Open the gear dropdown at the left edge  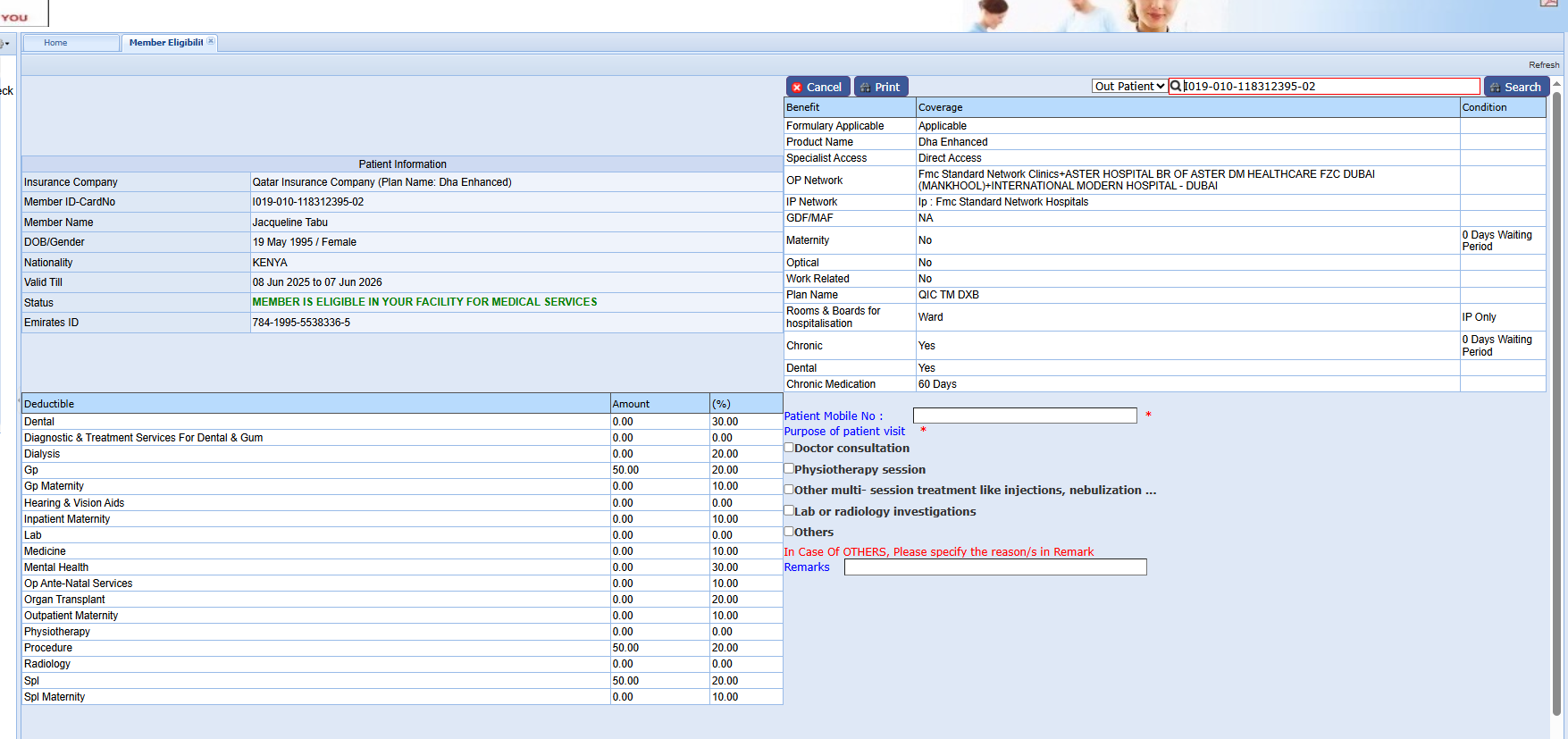4,43
